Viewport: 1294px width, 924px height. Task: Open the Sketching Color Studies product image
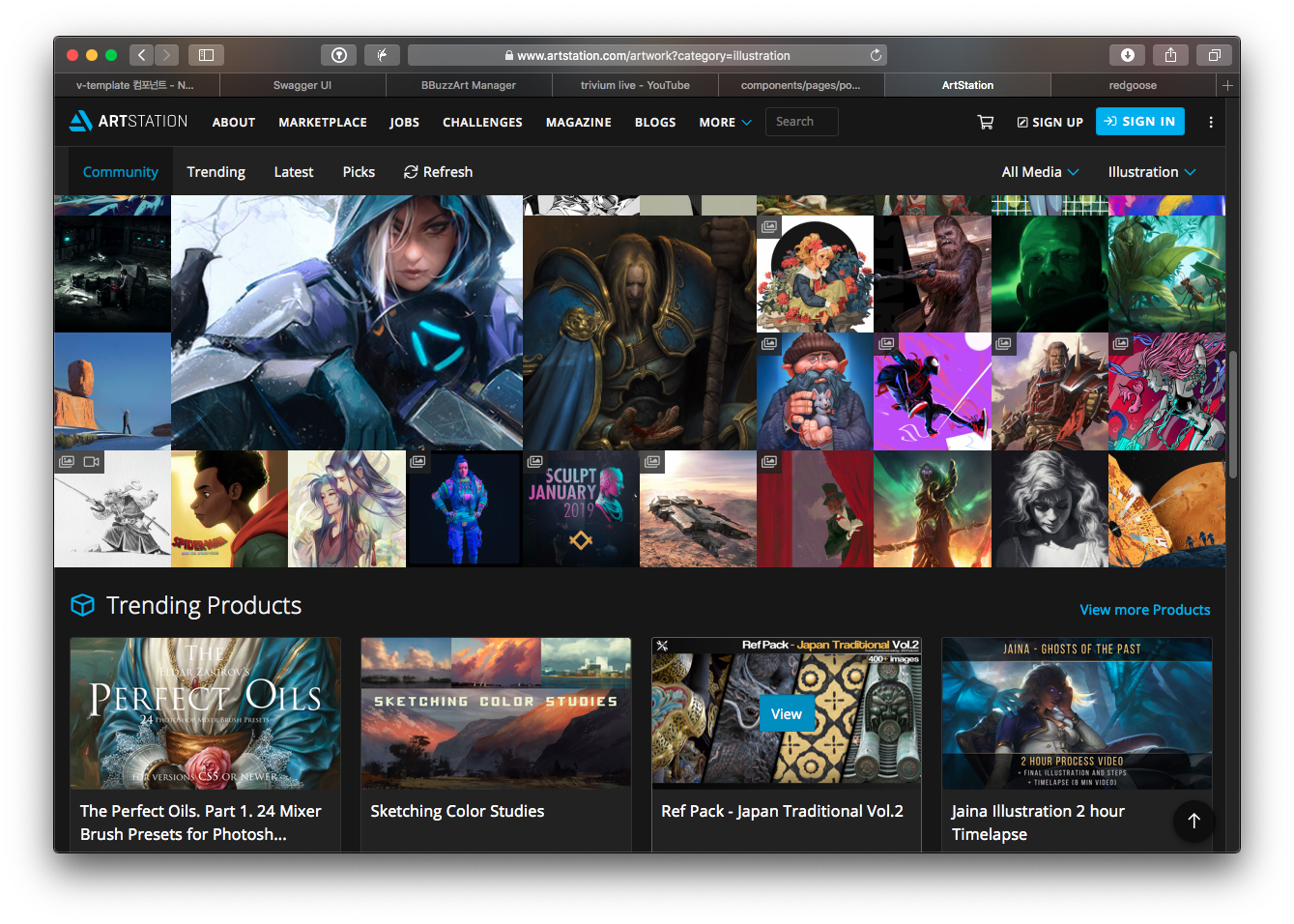point(496,713)
